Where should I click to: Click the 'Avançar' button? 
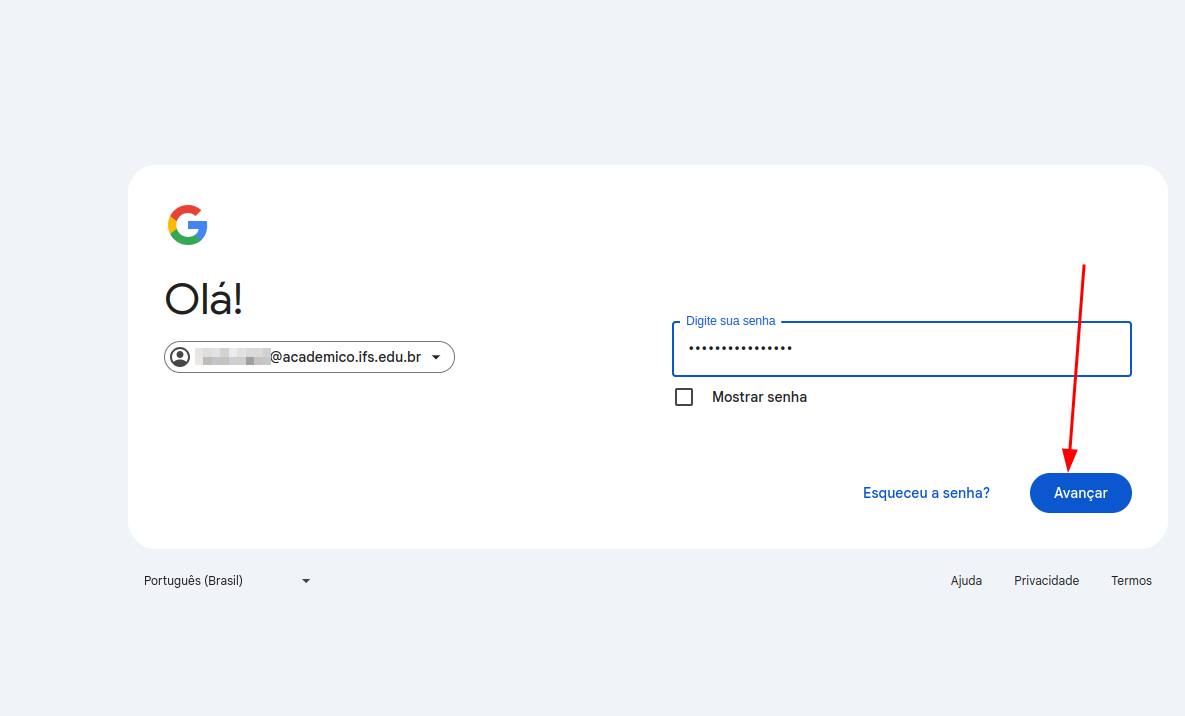[x=1081, y=493]
